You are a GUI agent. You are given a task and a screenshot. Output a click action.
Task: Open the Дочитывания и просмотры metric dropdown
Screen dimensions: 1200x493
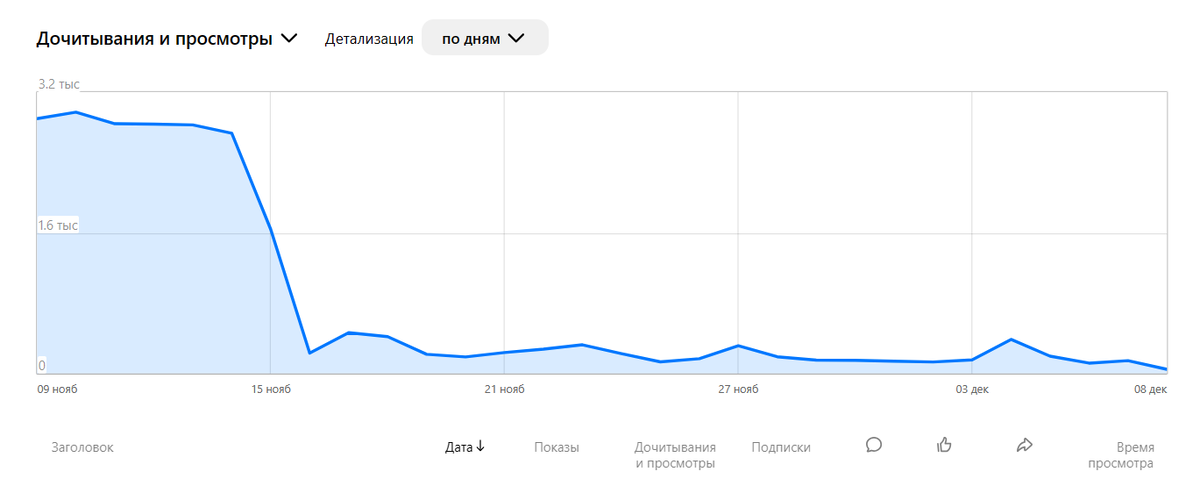click(167, 39)
